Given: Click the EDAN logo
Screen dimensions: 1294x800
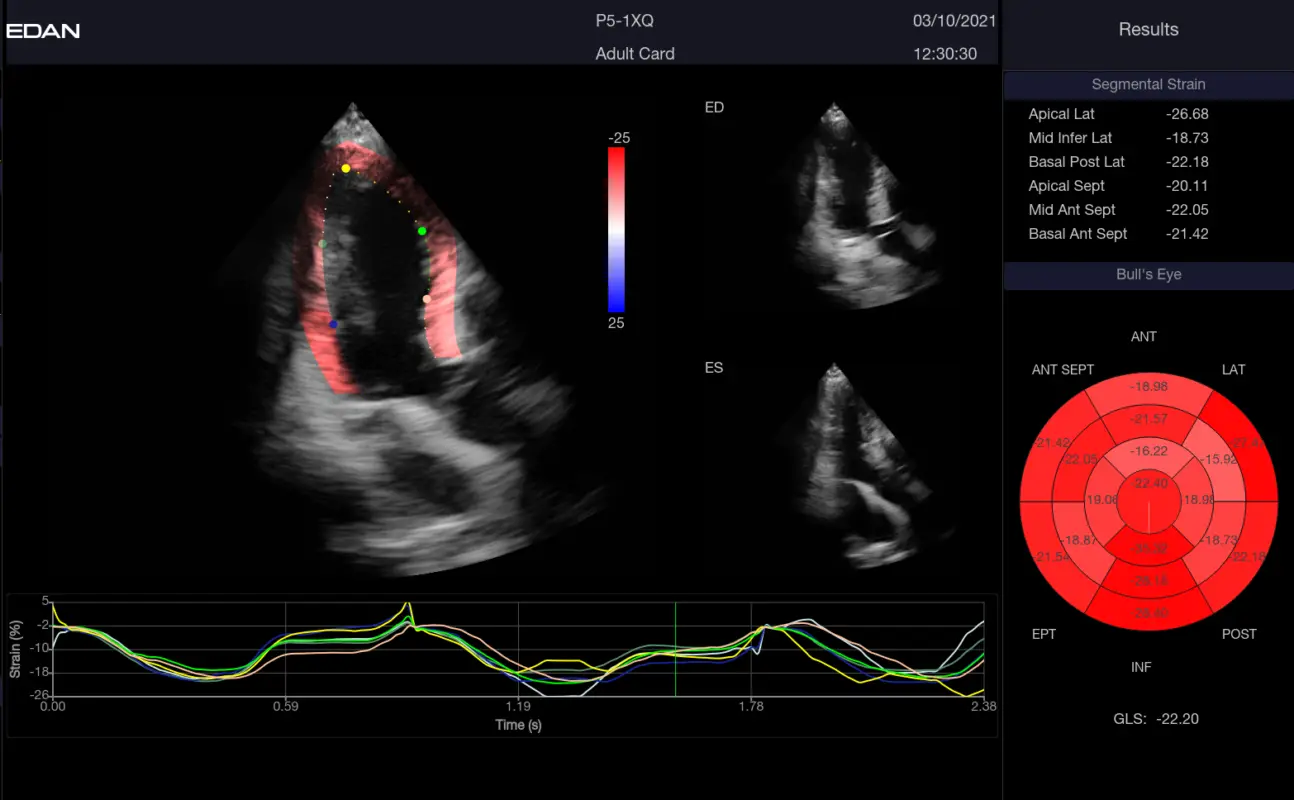Looking at the screenshot, I should click(43, 30).
